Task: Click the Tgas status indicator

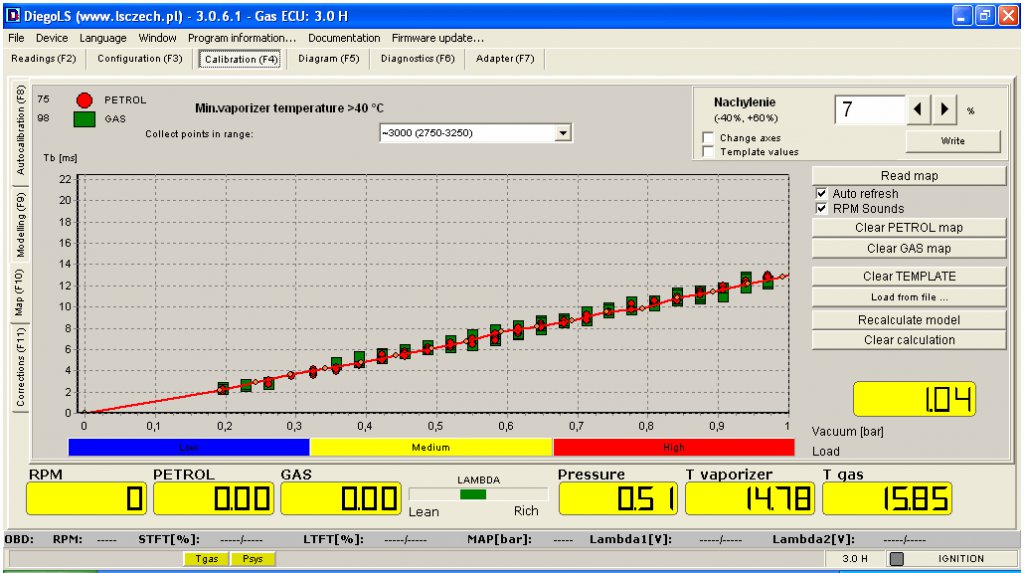Action: tap(206, 559)
